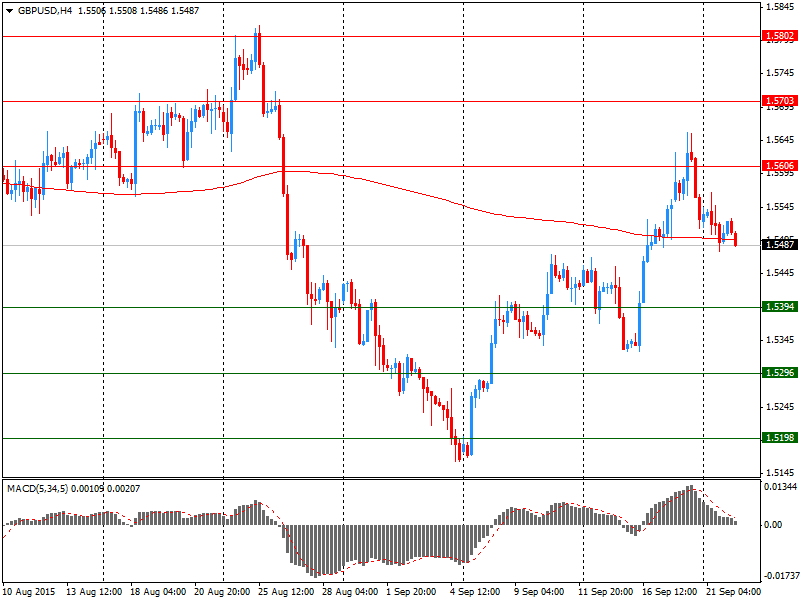Click the price scale value 1.5245
This screenshot has width=800, height=600.
tap(781, 407)
